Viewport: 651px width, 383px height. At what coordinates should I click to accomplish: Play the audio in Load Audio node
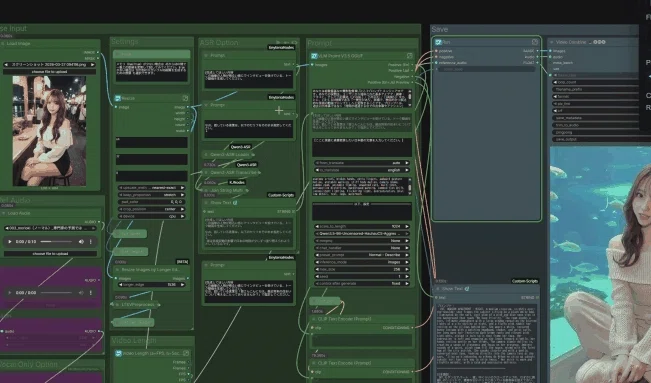coord(10,241)
